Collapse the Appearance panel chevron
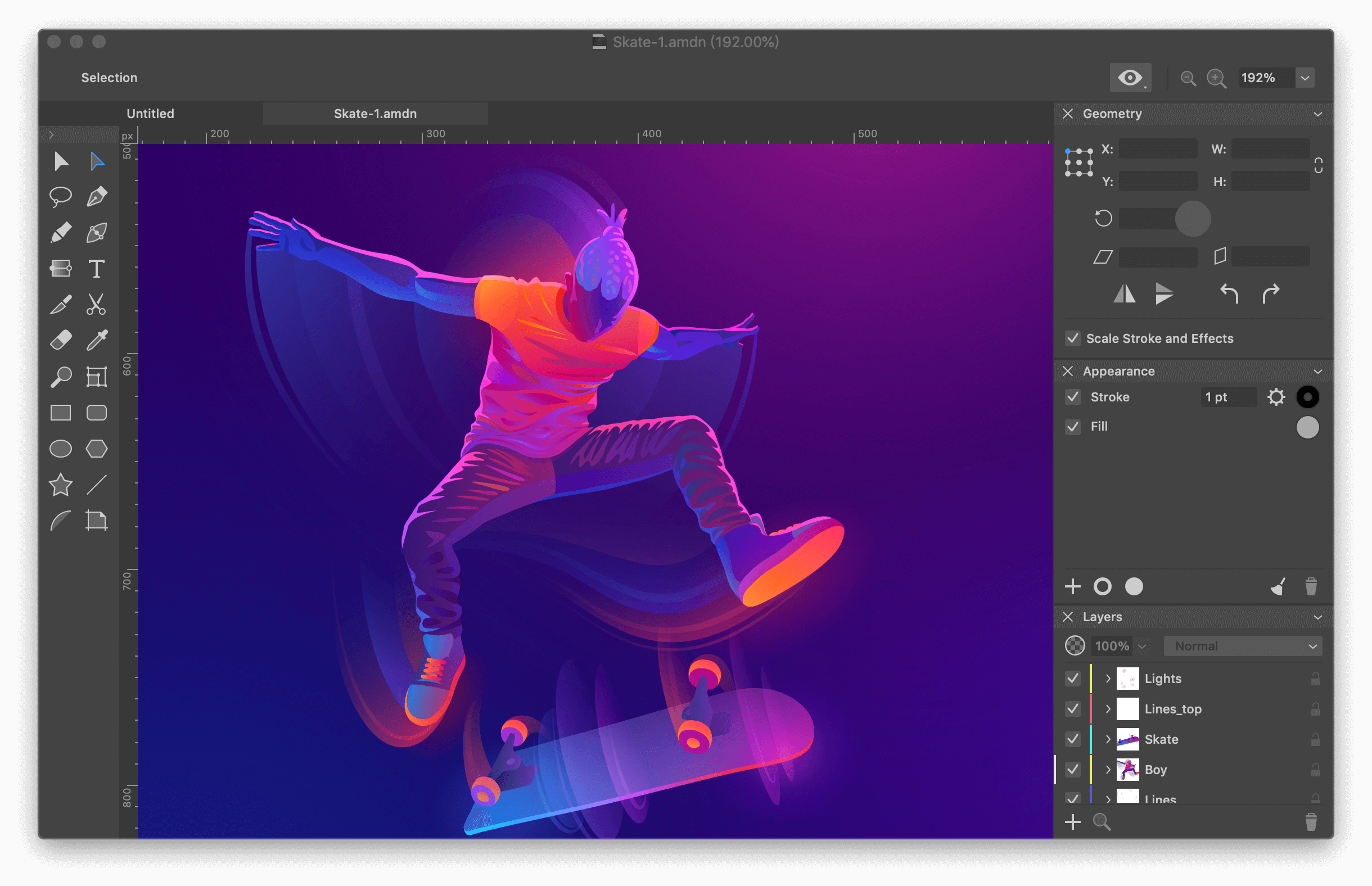Screen dimensions: 1372x886 click(x=1318, y=372)
